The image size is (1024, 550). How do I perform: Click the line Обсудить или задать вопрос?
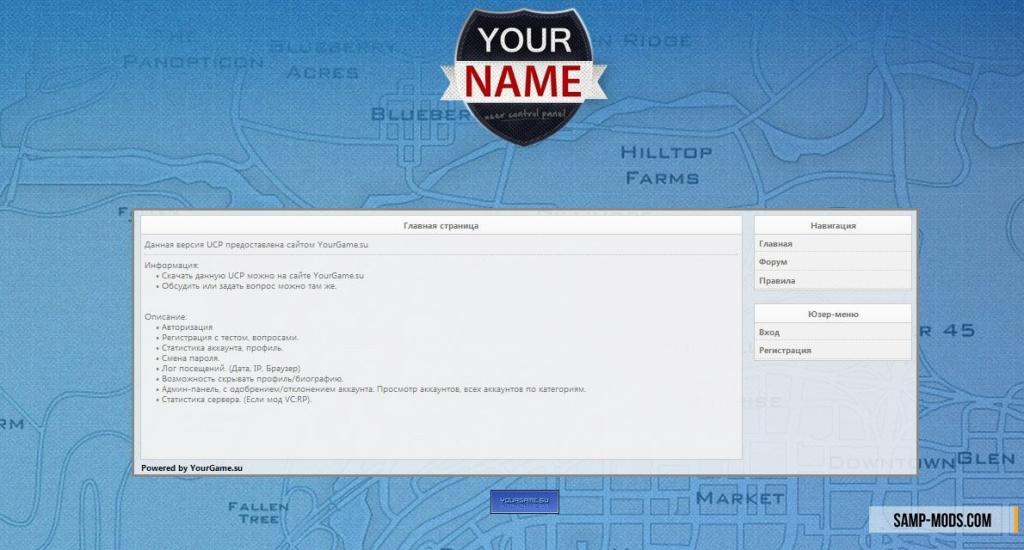pos(249,286)
